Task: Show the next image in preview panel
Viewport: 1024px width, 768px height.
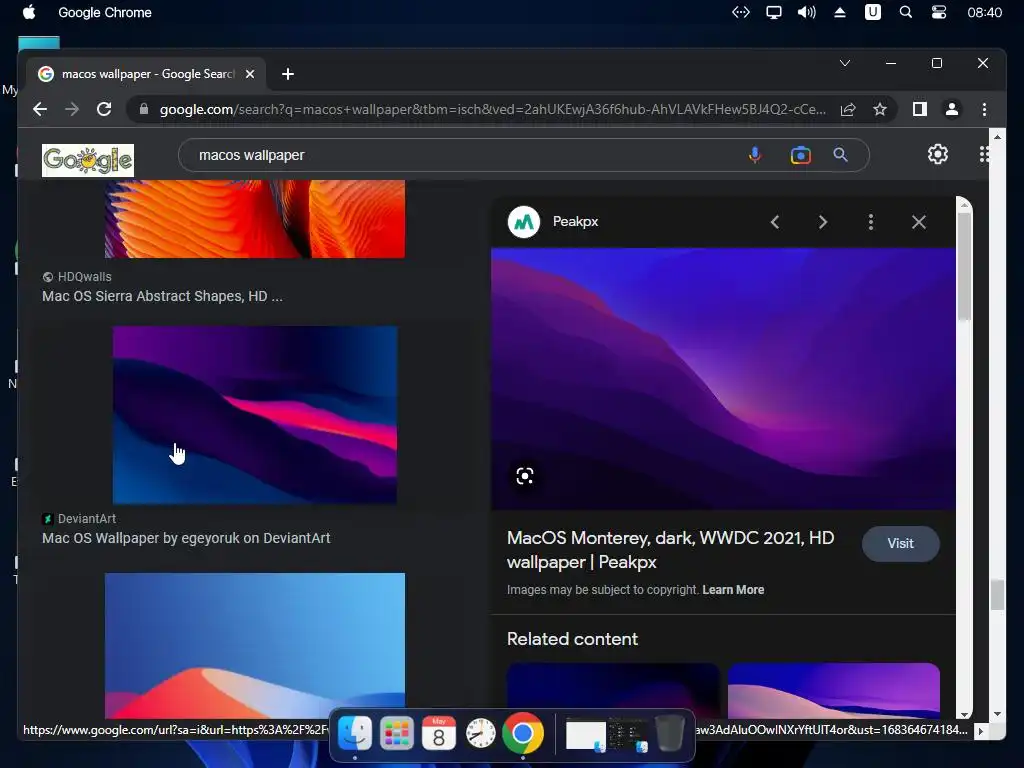Action: click(x=823, y=222)
